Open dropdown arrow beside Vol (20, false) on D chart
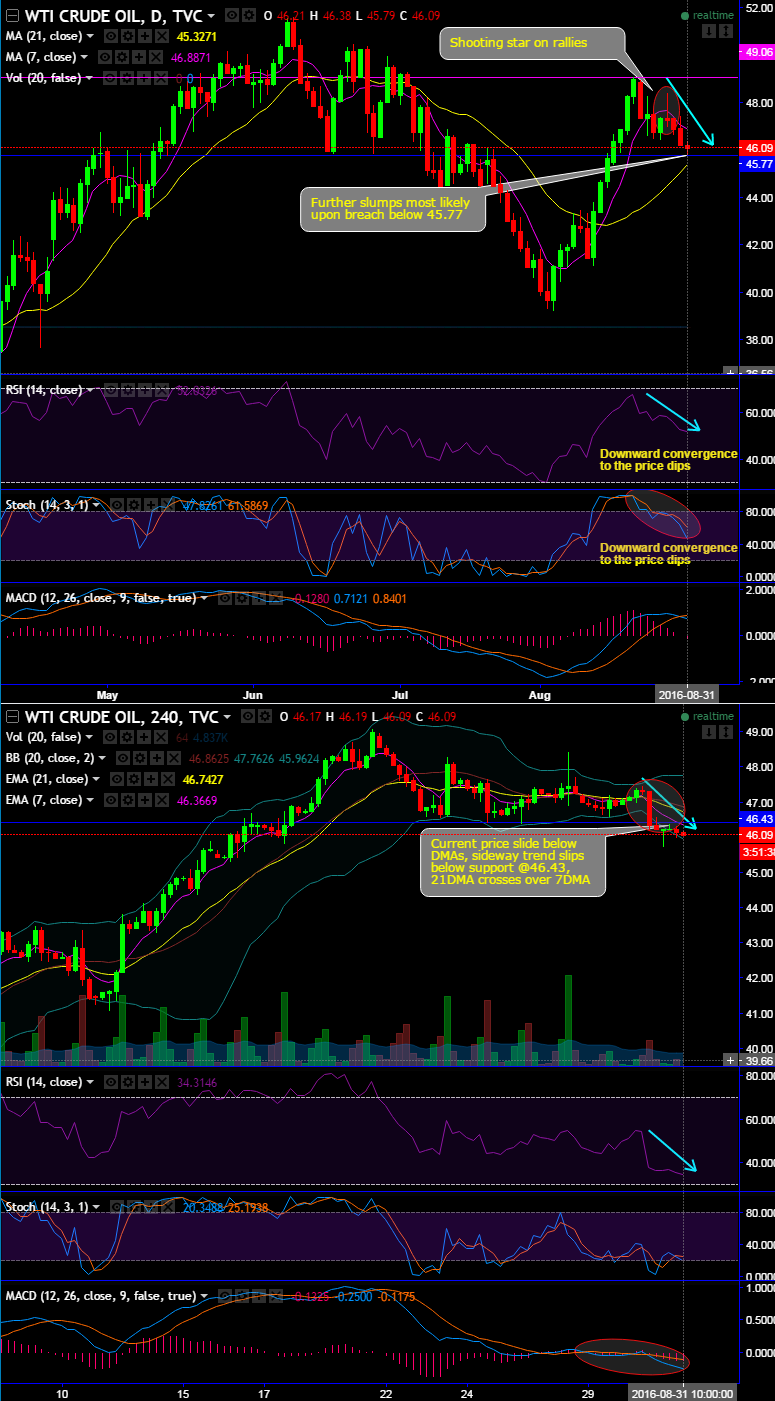Screen dimensions: 775x1401 tap(89, 78)
